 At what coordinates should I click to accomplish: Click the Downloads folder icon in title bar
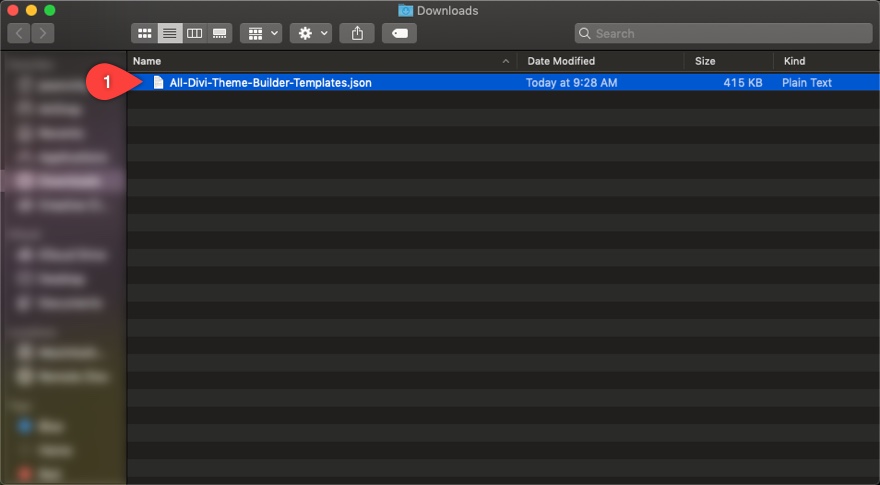tap(405, 11)
